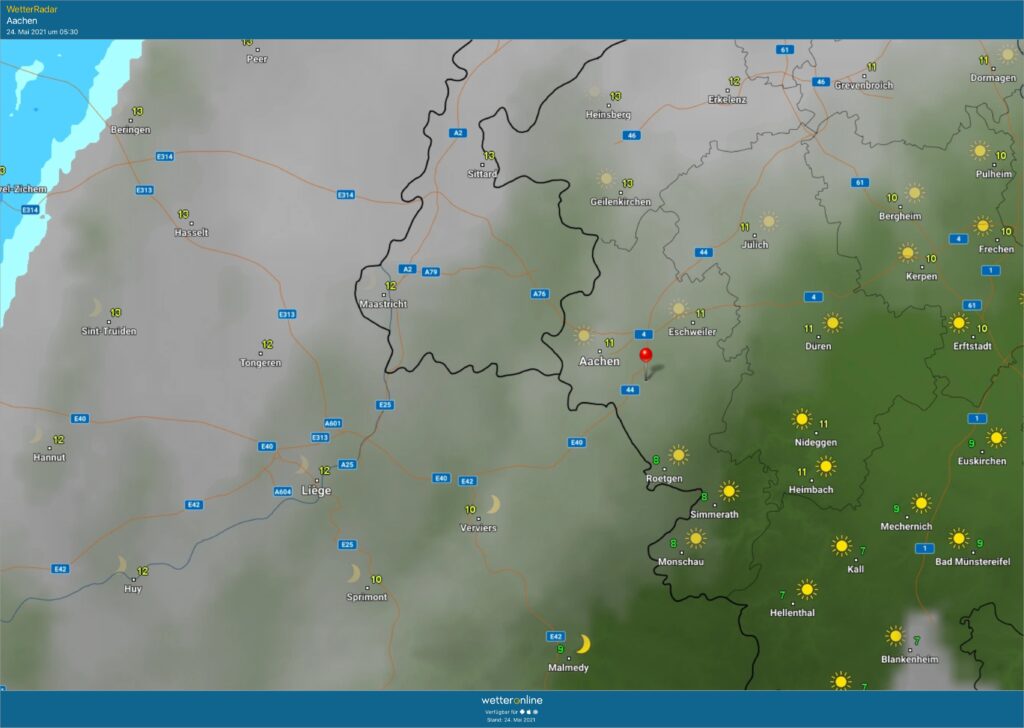This screenshot has width=1024, height=728.
Task: Click the sun icon at Simmerath
Action: pyautogui.click(x=729, y=490)
